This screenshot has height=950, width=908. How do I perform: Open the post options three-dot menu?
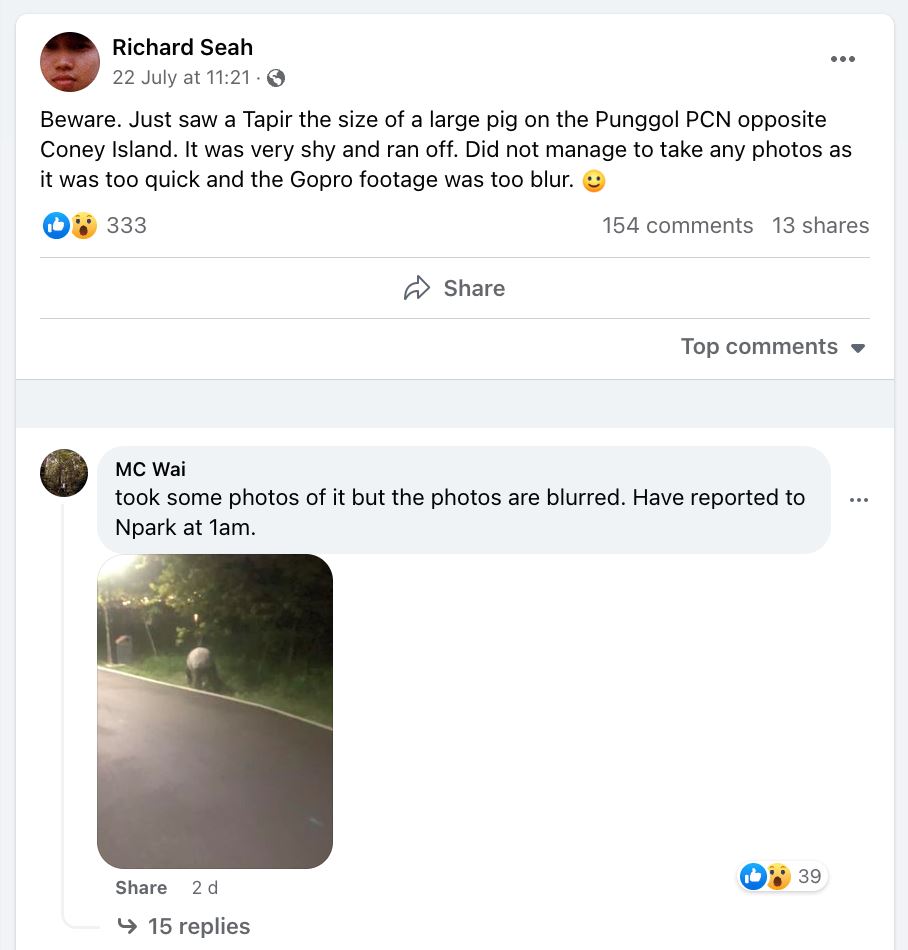coord(843,60)
